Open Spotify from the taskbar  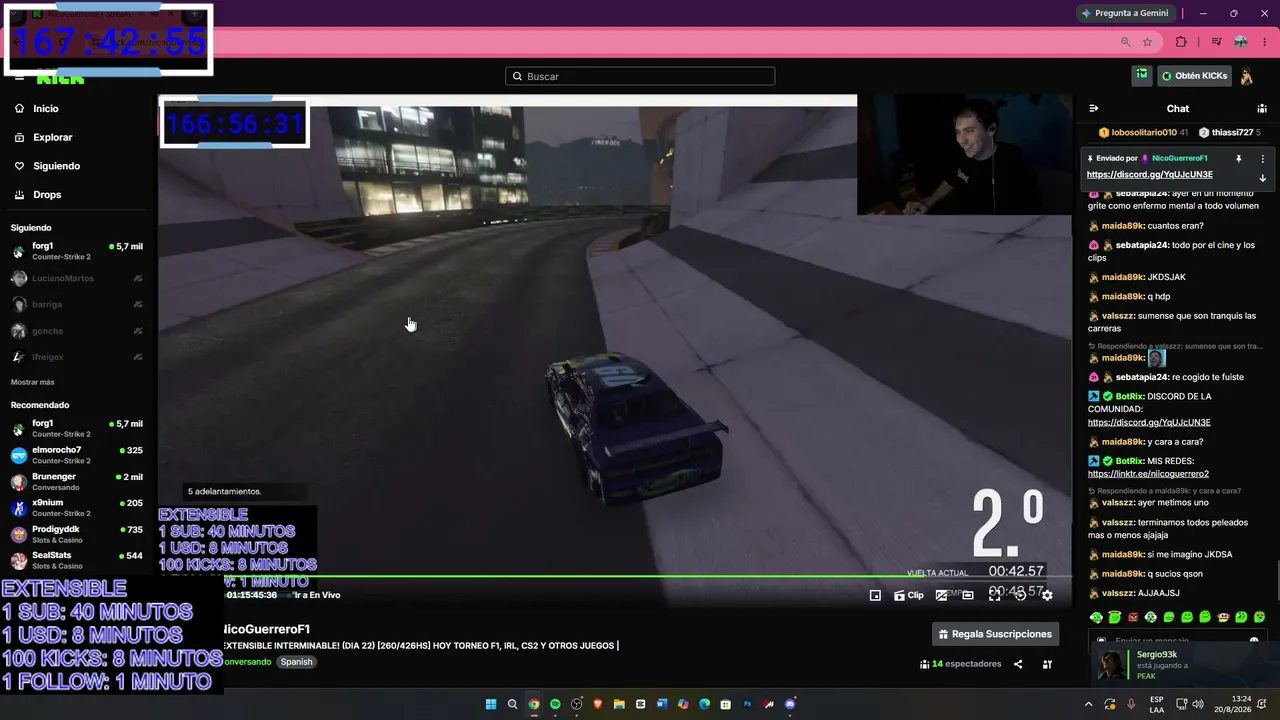click(555, 704)
